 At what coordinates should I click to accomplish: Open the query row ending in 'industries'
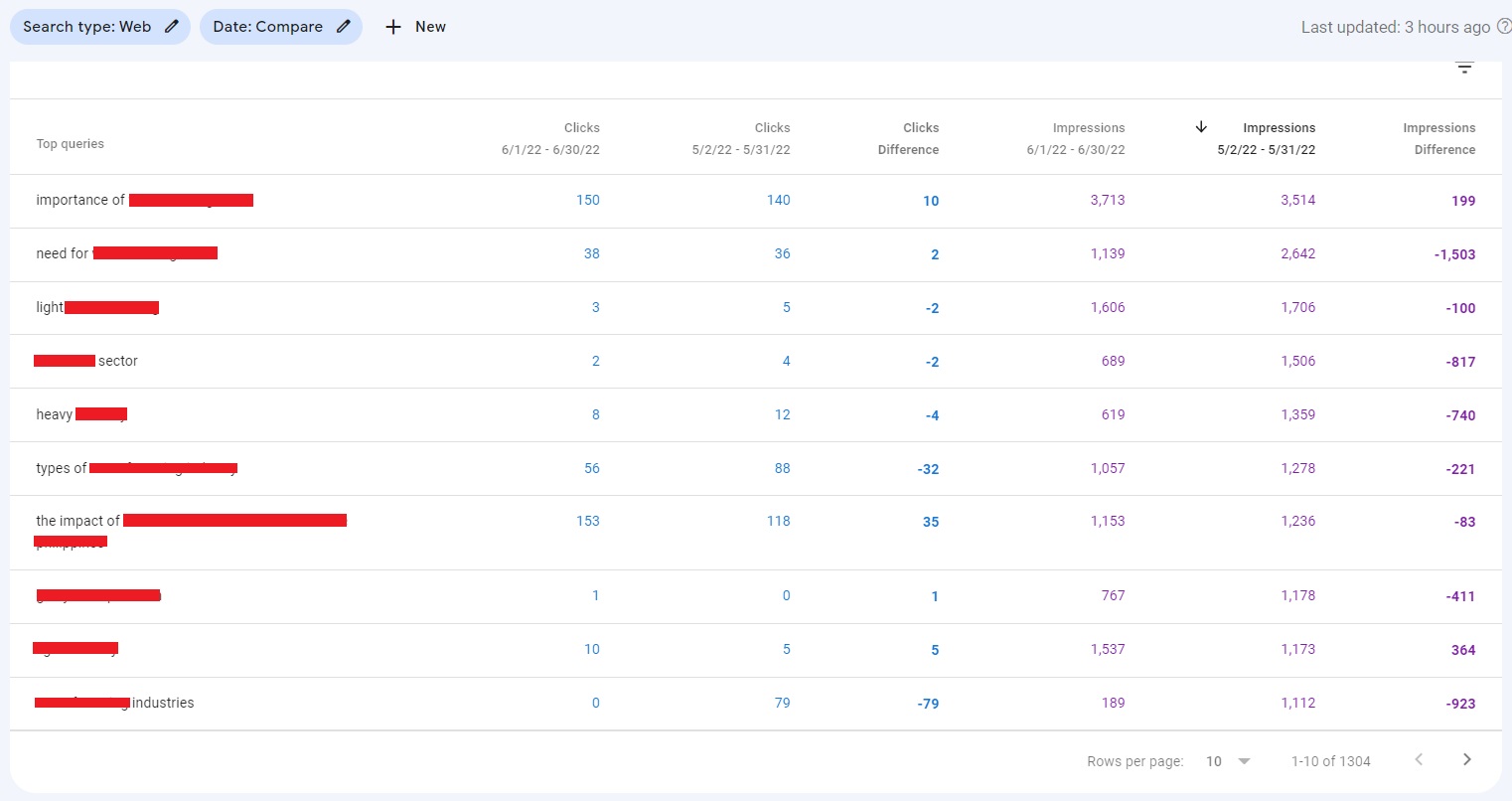tap(163, 703)
